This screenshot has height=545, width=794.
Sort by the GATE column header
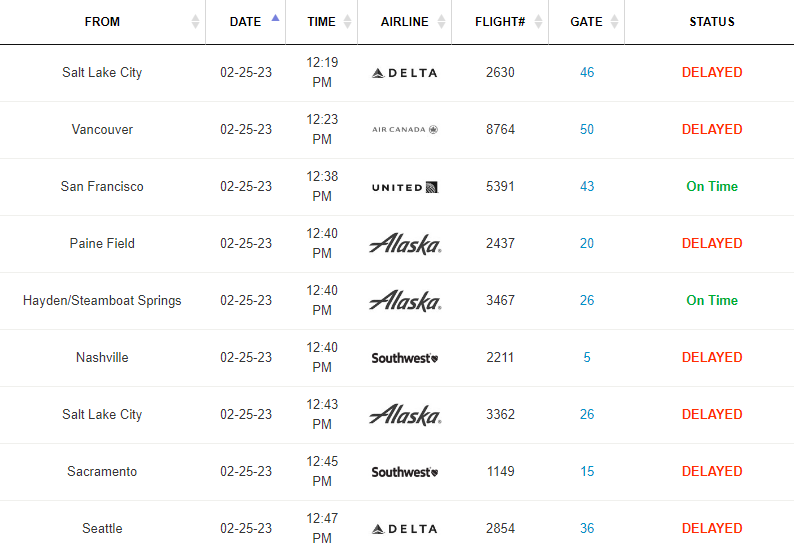pyautogui.click(x=586, y=22)
